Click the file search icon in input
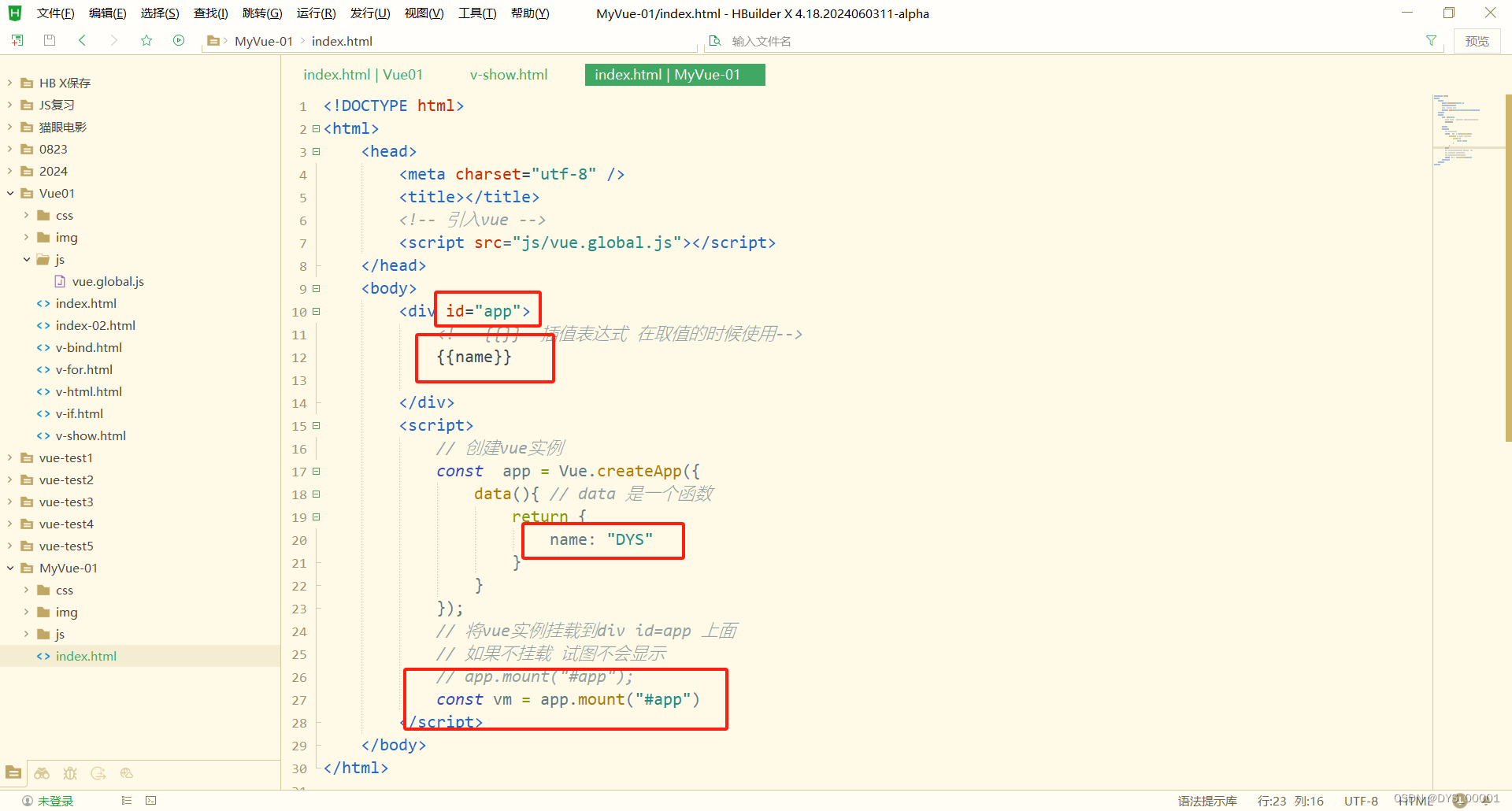 pyautogui.click(x=715, y=40)
